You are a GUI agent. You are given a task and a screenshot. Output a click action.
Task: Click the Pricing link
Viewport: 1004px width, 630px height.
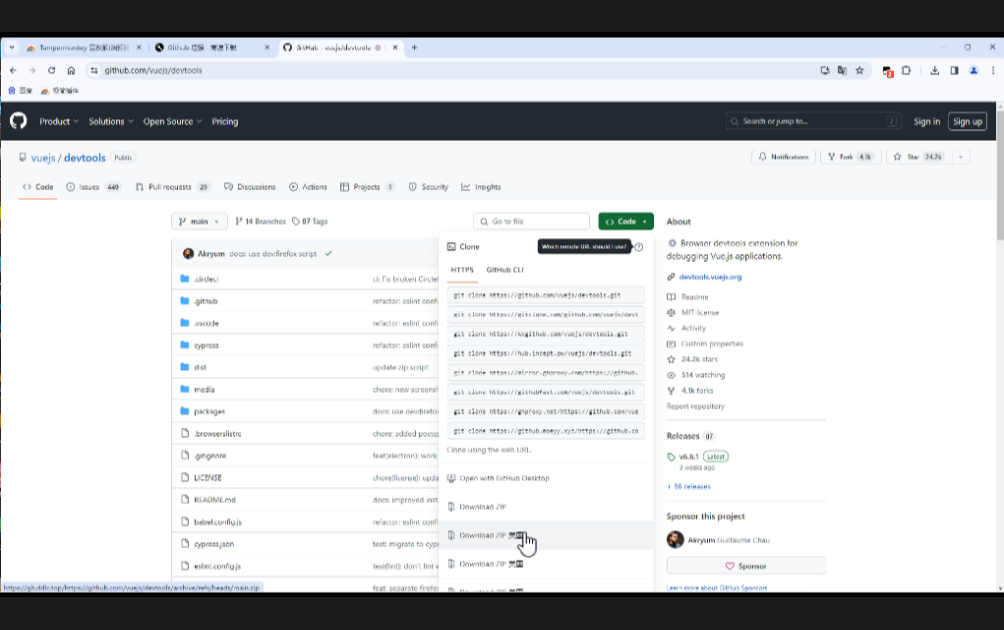tap(225, 121)
